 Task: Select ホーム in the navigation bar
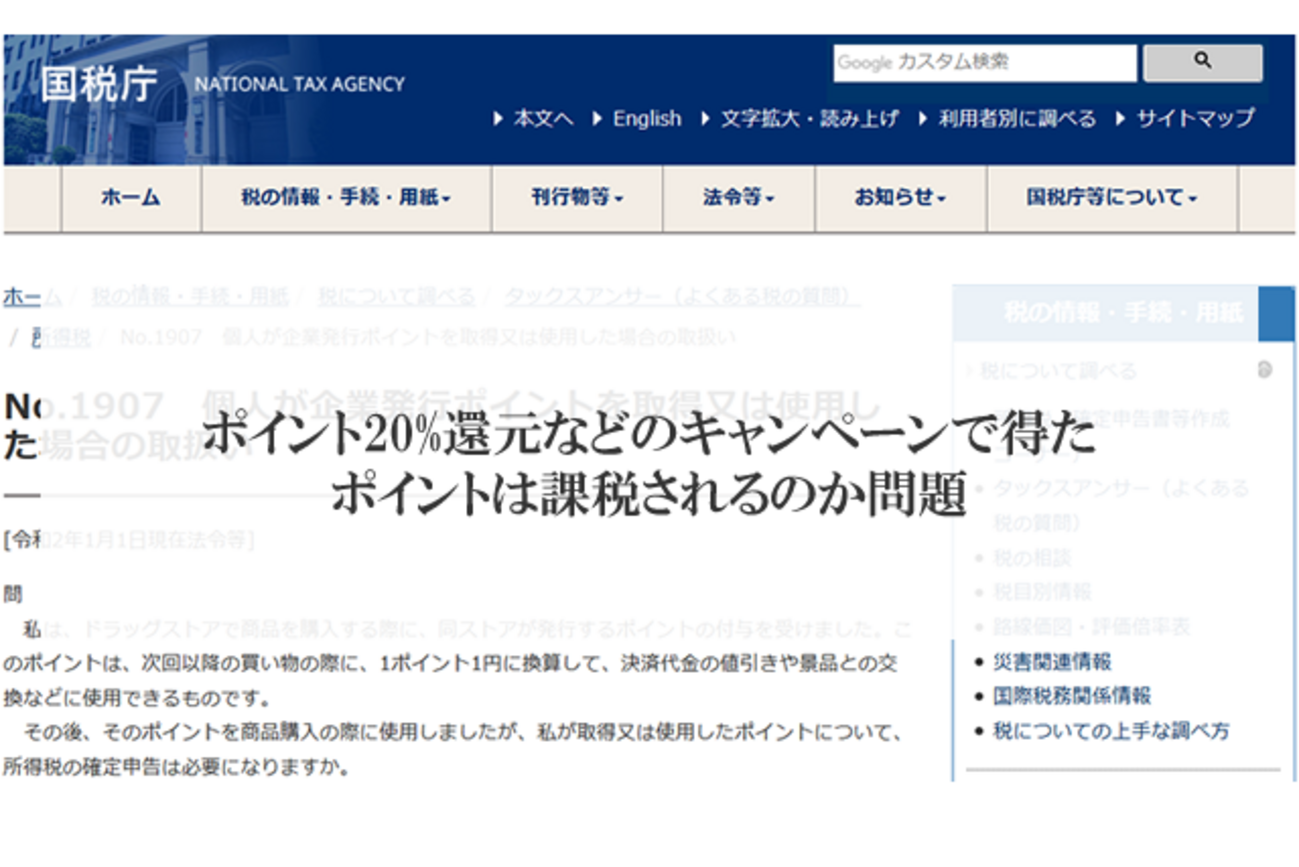pyautogui.click(x=131, y=198)
